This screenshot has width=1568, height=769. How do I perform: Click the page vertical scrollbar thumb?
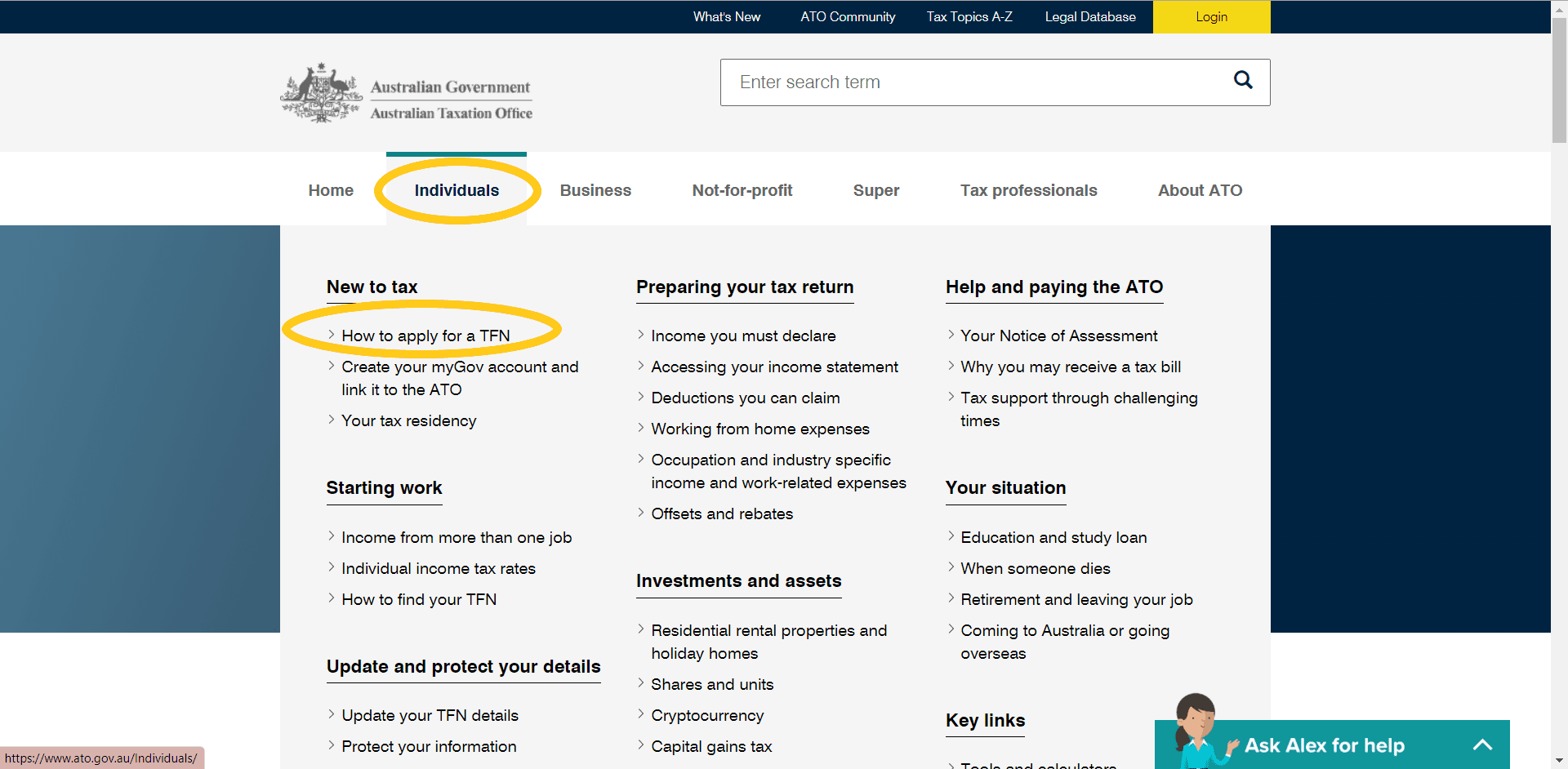[x=1559, y=80]
